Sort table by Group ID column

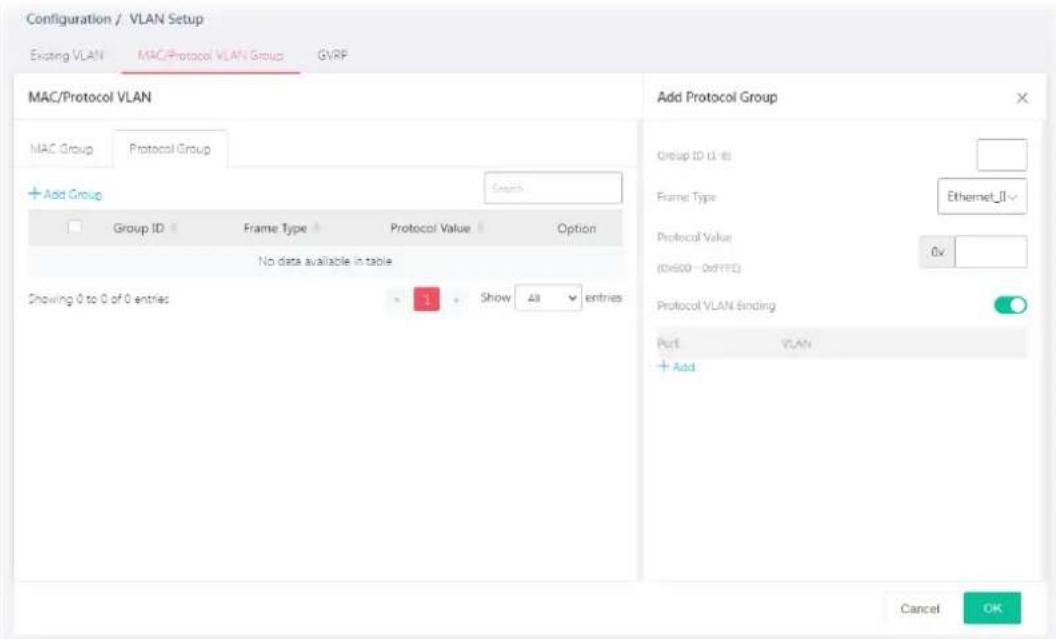click(x=144, y=228)
